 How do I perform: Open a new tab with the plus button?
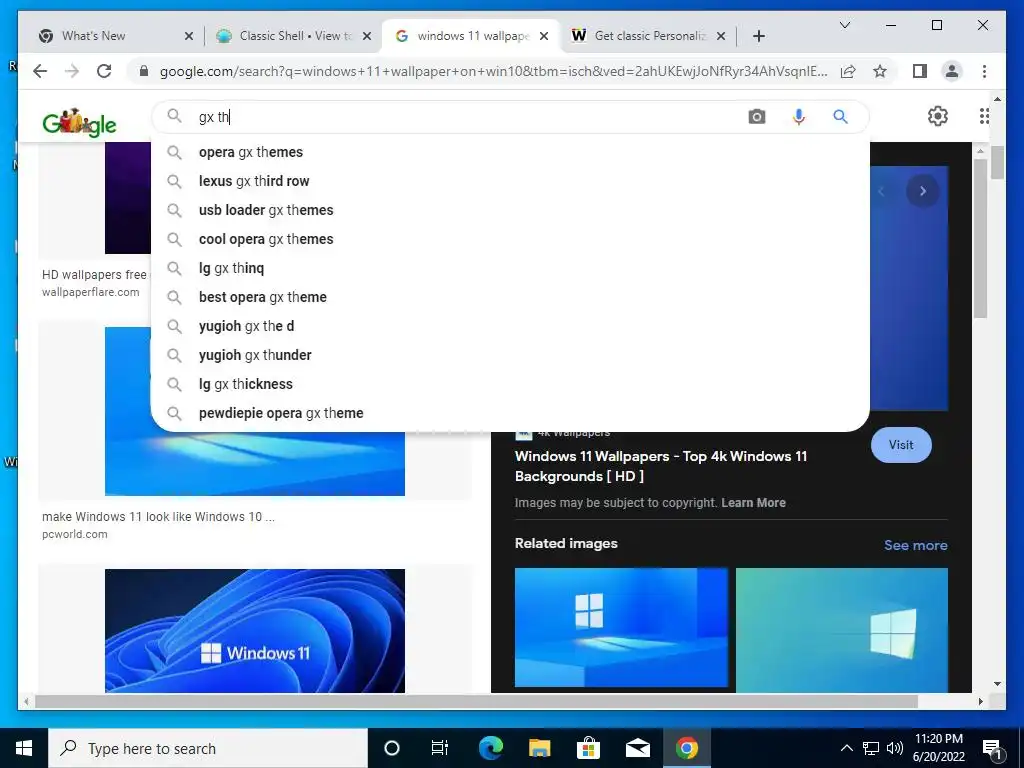pyautogui.click(x=758, y=36)
